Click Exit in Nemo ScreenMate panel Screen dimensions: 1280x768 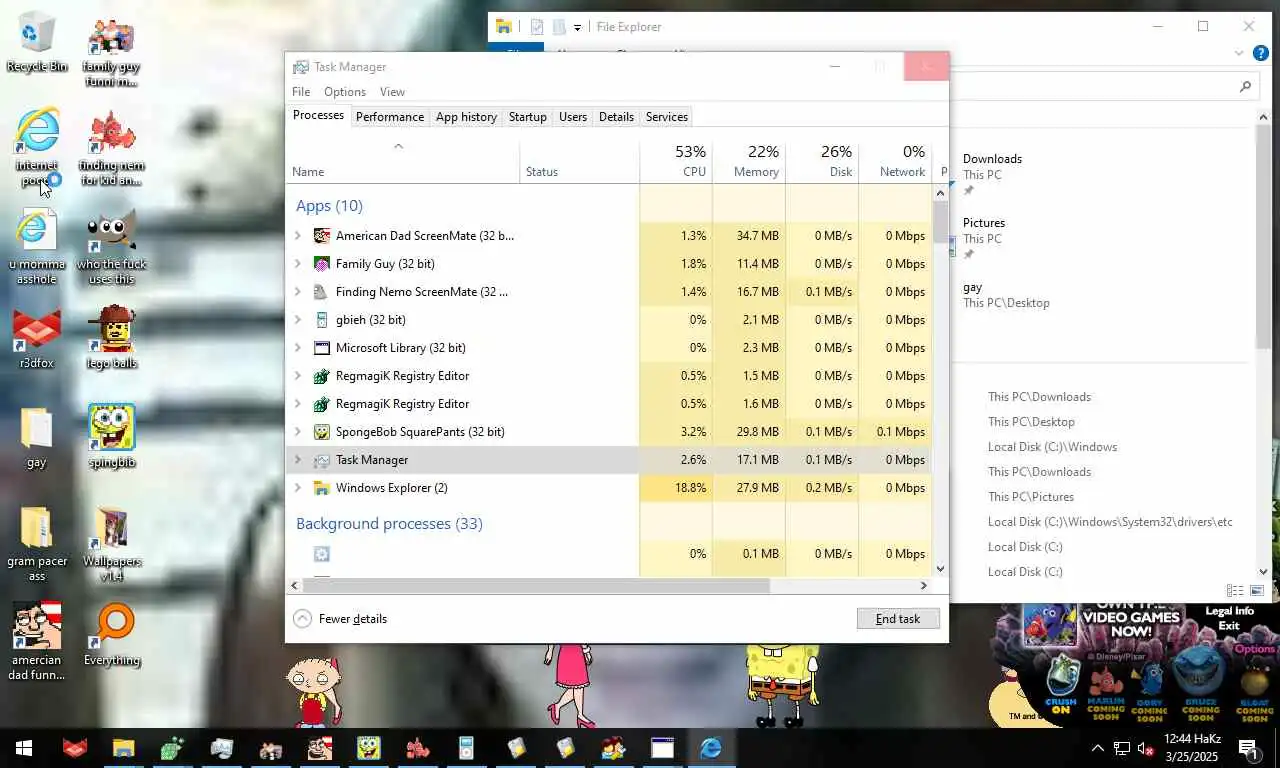(x=1229, y=626)
